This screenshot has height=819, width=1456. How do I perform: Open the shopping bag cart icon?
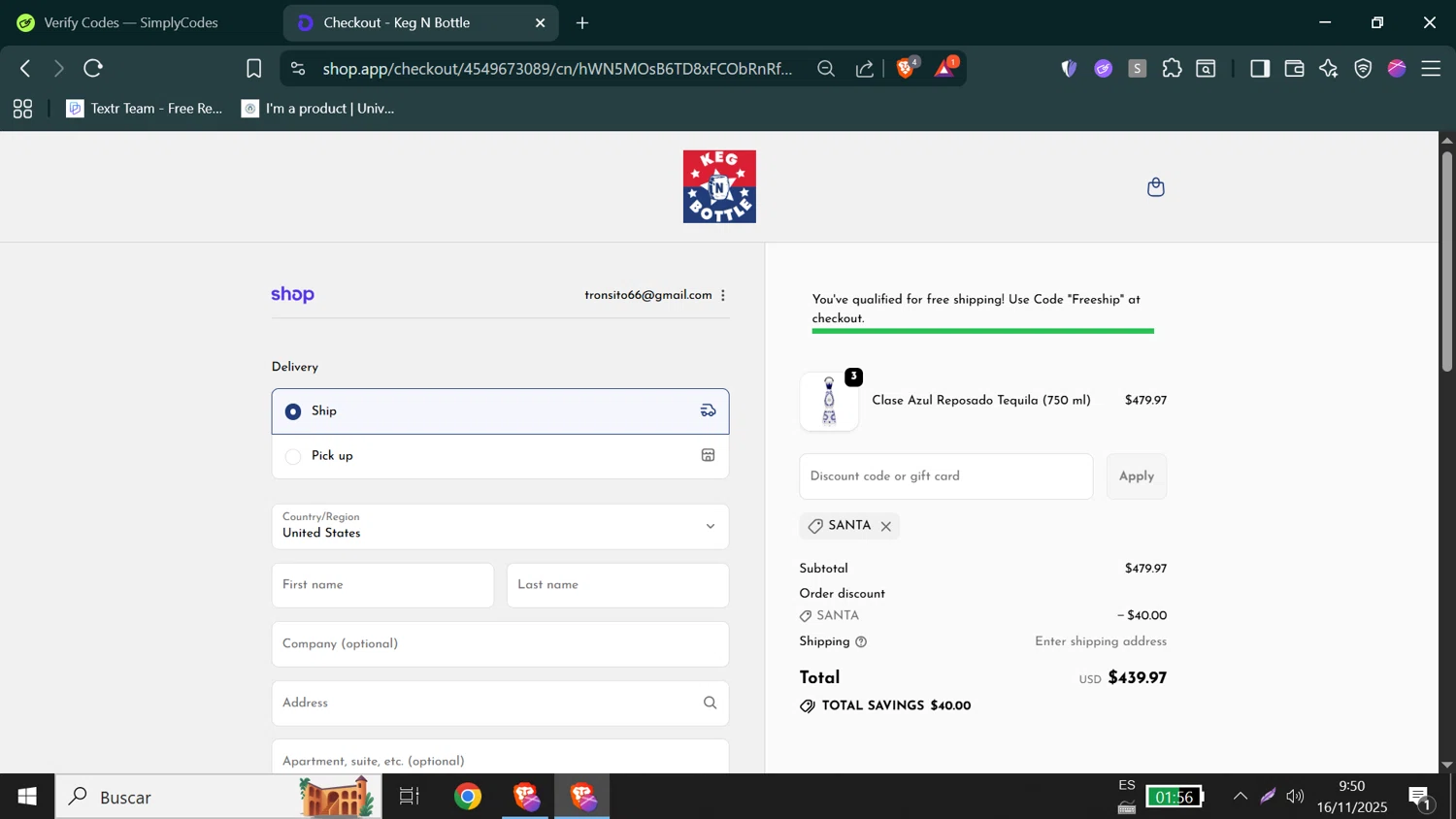pos(1155,187)
